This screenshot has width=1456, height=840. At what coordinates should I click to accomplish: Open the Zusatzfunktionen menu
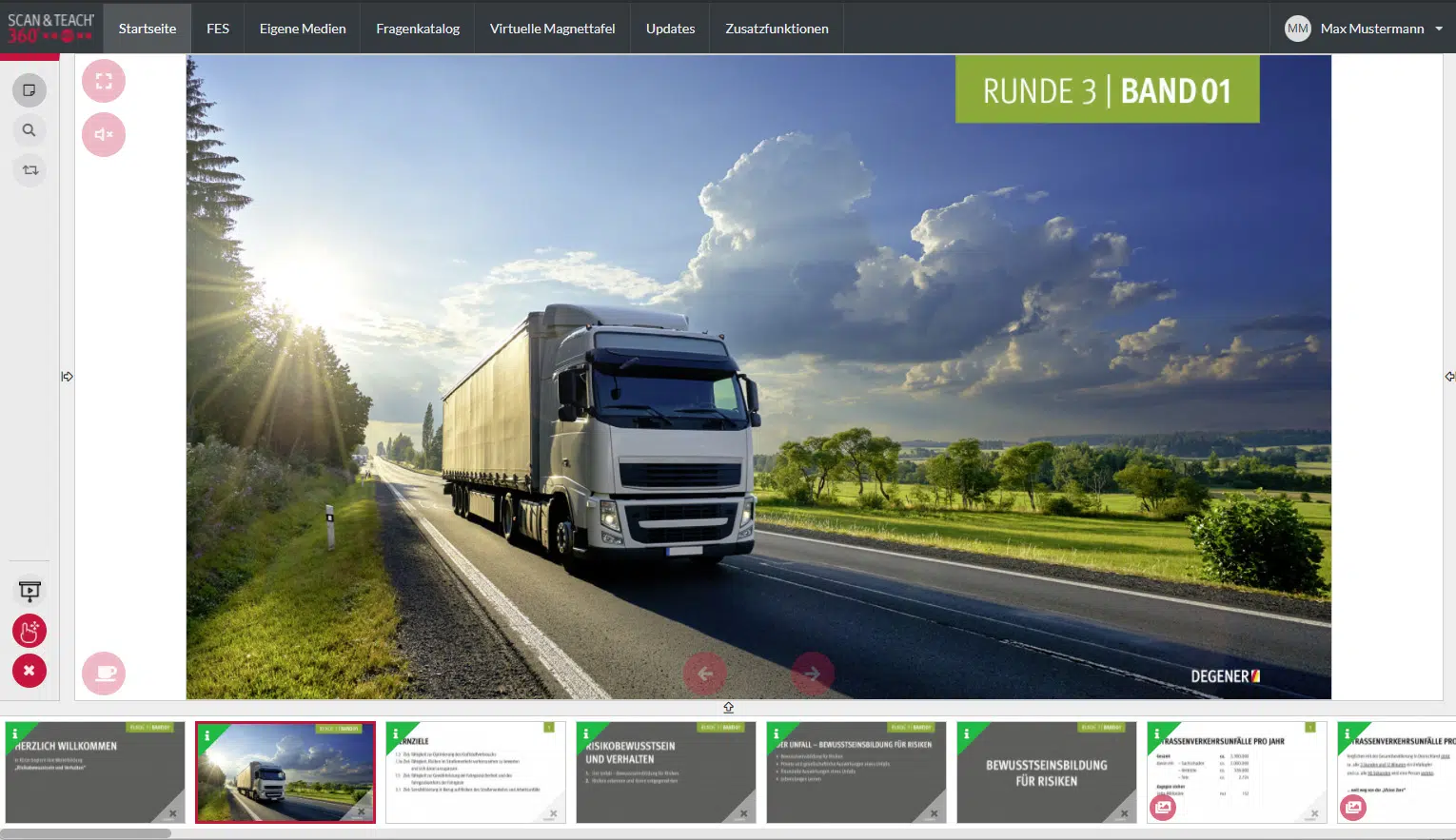pyautogui.click(x=777, y=29)
